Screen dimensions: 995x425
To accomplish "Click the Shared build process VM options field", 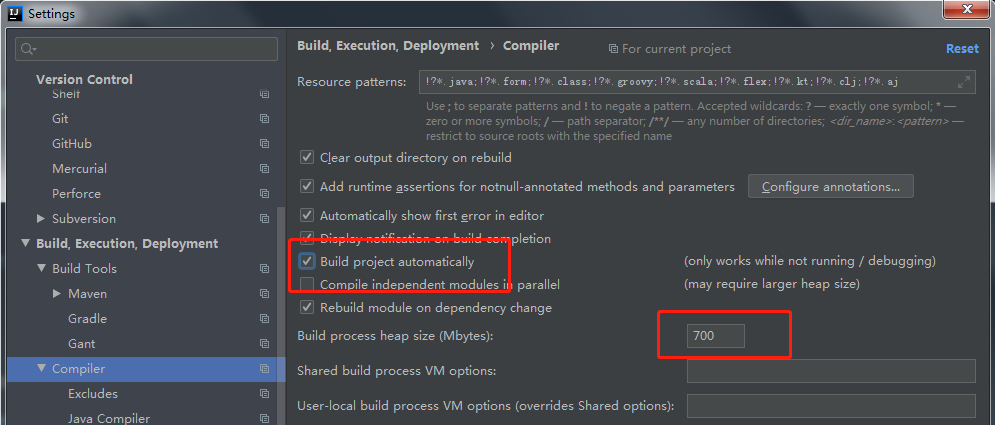I will coord(830,371).
